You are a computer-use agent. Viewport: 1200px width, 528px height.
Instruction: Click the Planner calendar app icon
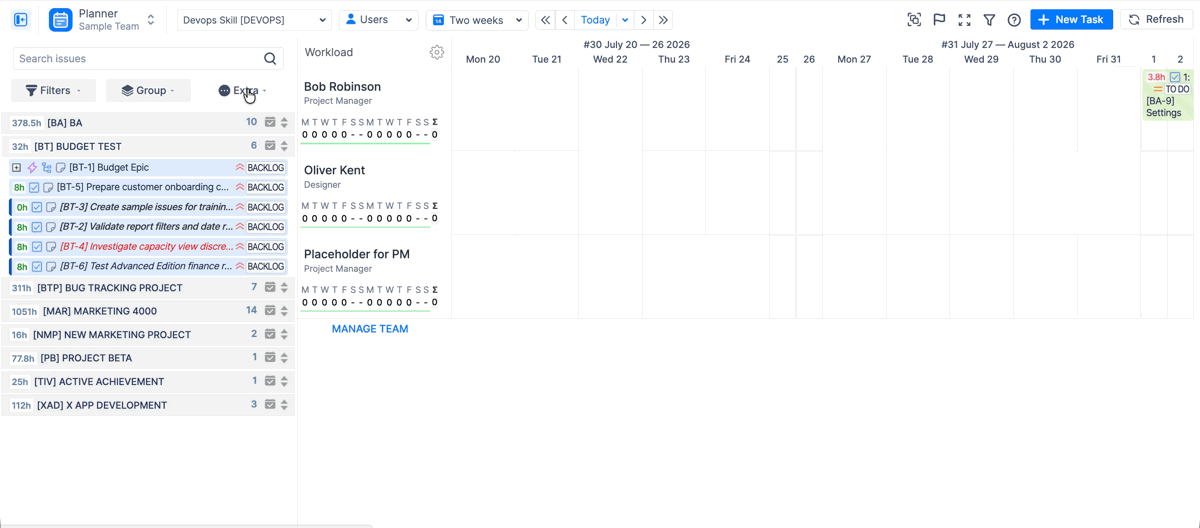pos(61,20)
